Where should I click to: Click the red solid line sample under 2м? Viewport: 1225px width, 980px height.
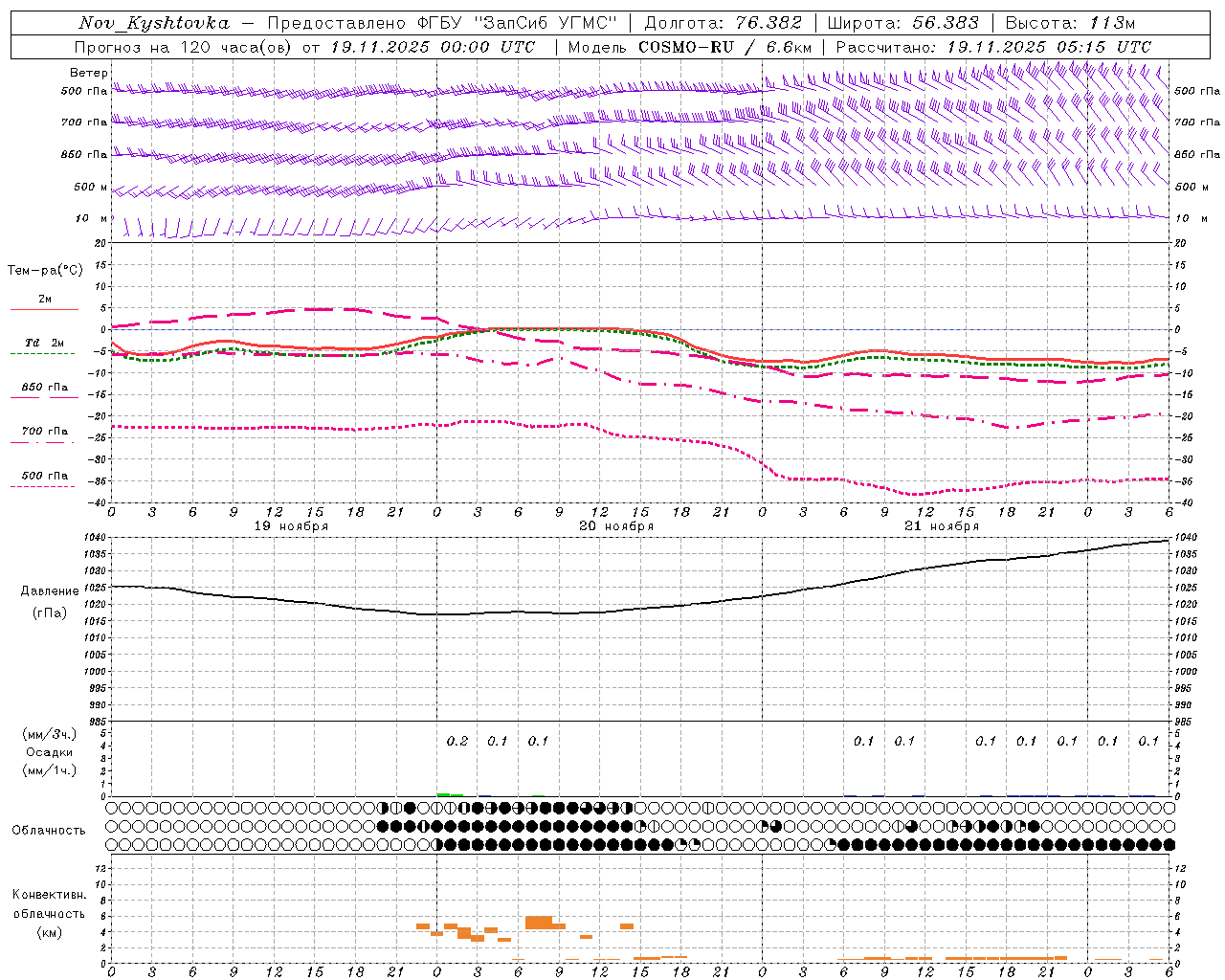tap(44, 310)
